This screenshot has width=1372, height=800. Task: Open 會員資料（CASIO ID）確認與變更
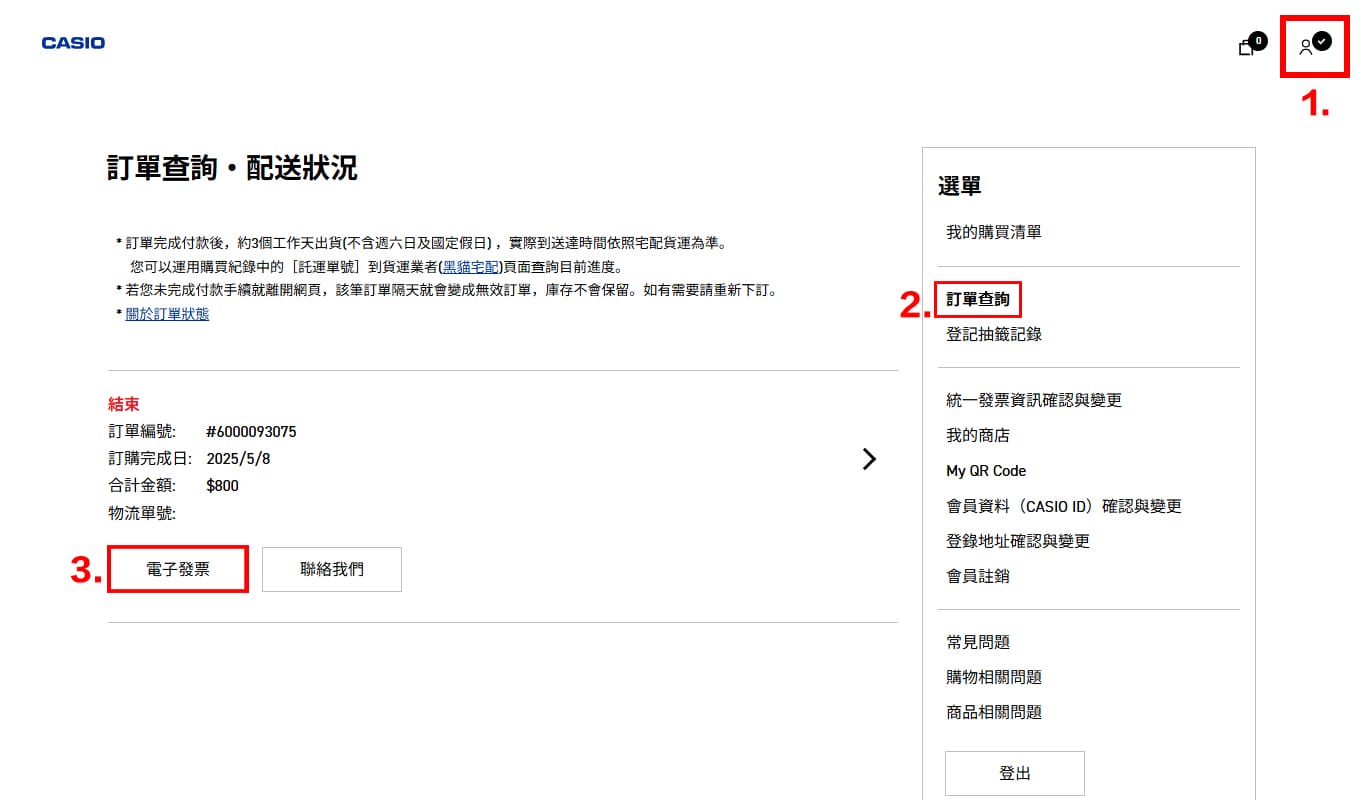click(1063, 506)
